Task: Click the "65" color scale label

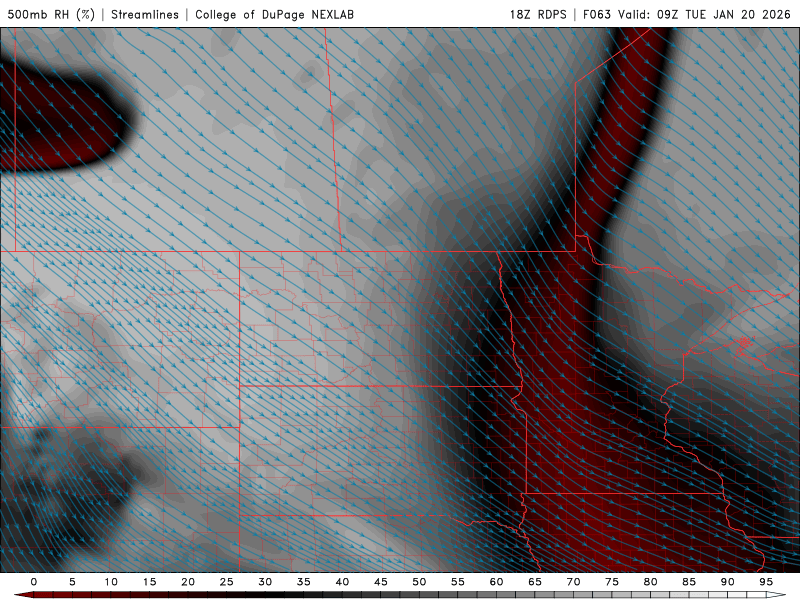Action: click(x=535, y=582)
